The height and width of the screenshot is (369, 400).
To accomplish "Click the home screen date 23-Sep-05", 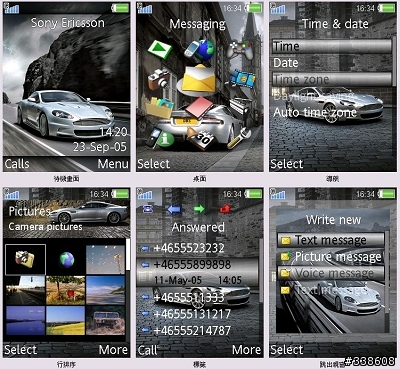I will tap(100, 147).
